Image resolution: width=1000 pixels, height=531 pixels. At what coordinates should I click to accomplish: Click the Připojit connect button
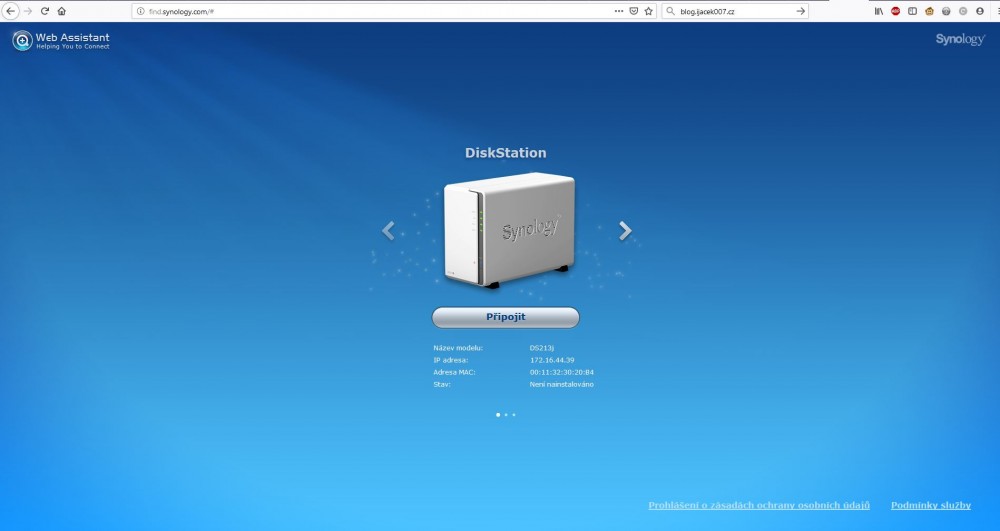point(505,317)
